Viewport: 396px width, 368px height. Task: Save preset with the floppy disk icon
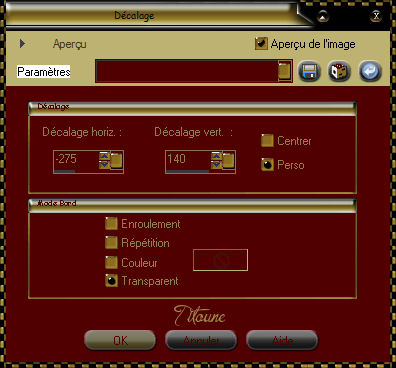[x=309, y=71]
